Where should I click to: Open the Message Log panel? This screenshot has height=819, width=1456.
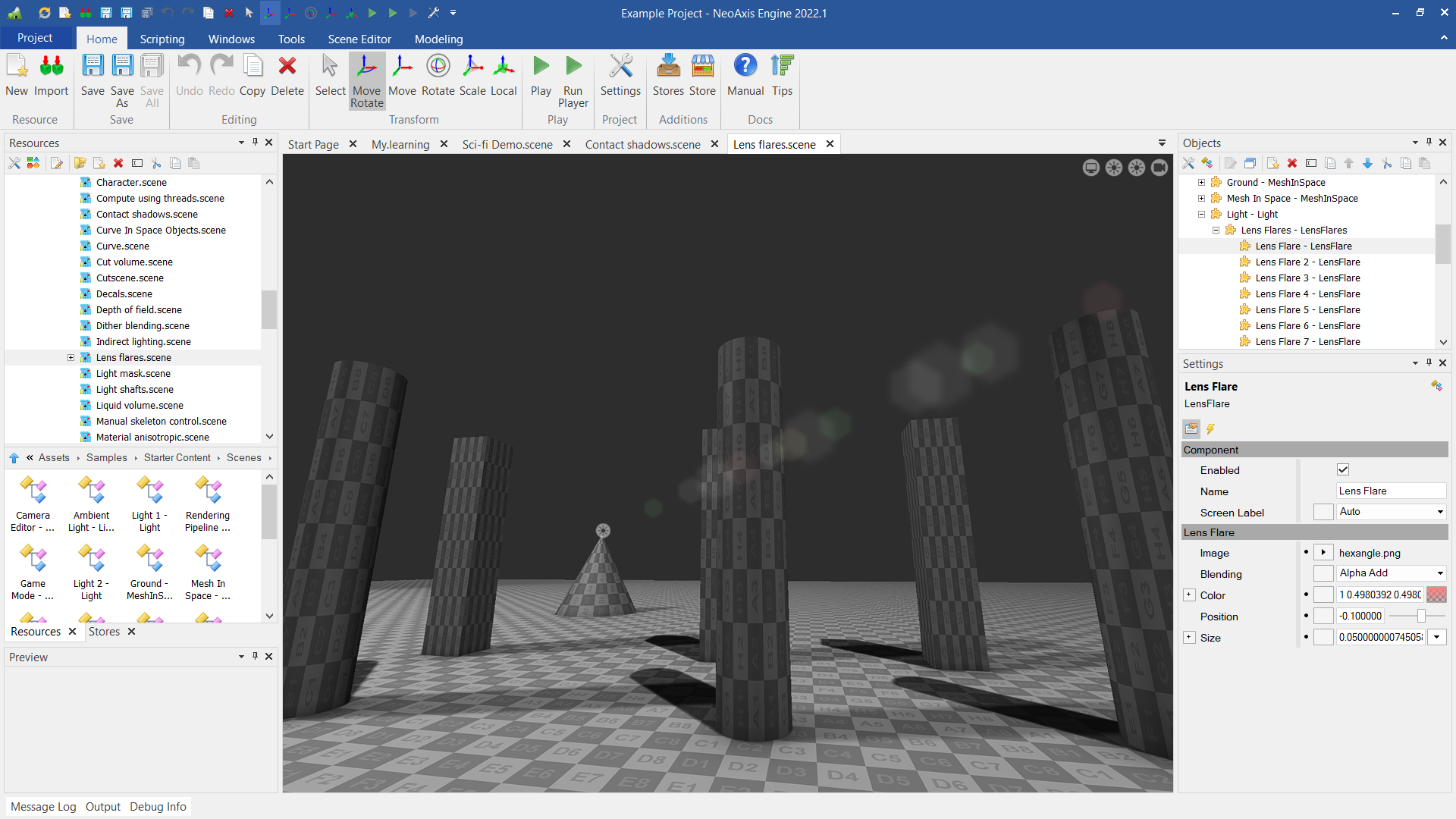pyautogui.click(x=43, y=807)
